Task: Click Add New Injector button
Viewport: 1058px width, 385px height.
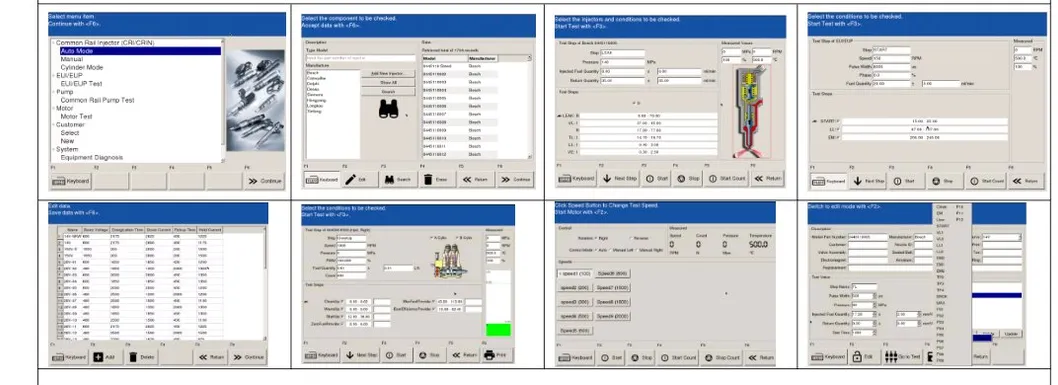Action: click(x=388, y=73)
